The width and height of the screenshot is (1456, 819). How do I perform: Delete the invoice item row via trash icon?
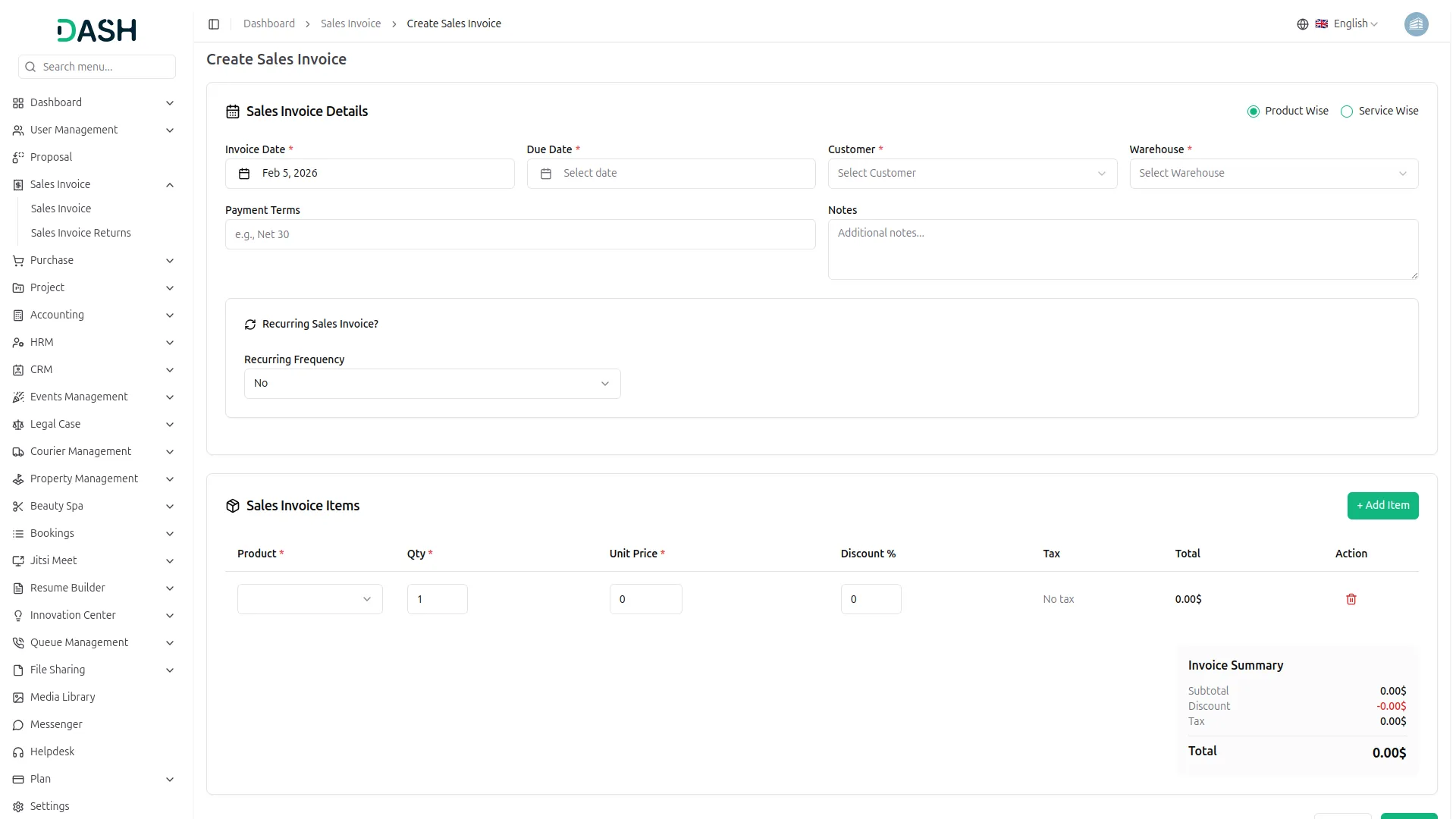coord(1351,599)
